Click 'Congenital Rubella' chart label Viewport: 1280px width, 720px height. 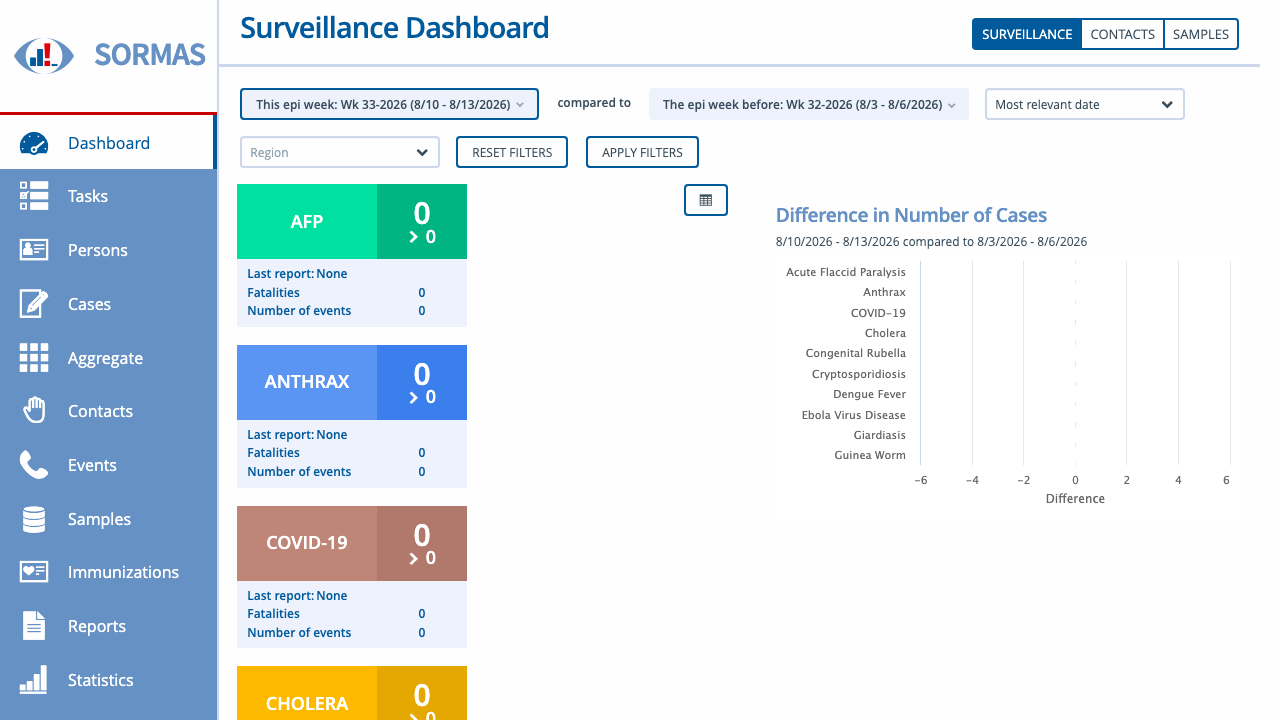[856, 353]
